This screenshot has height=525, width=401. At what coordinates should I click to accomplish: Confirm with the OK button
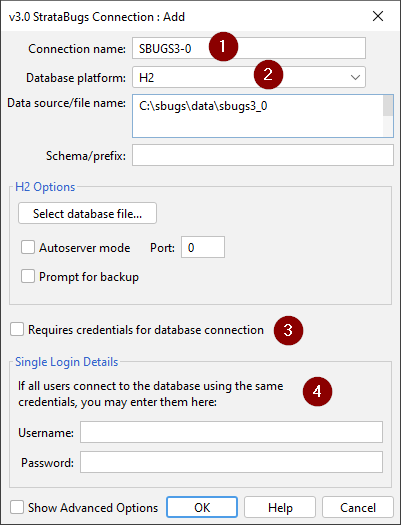pos(202,507)
